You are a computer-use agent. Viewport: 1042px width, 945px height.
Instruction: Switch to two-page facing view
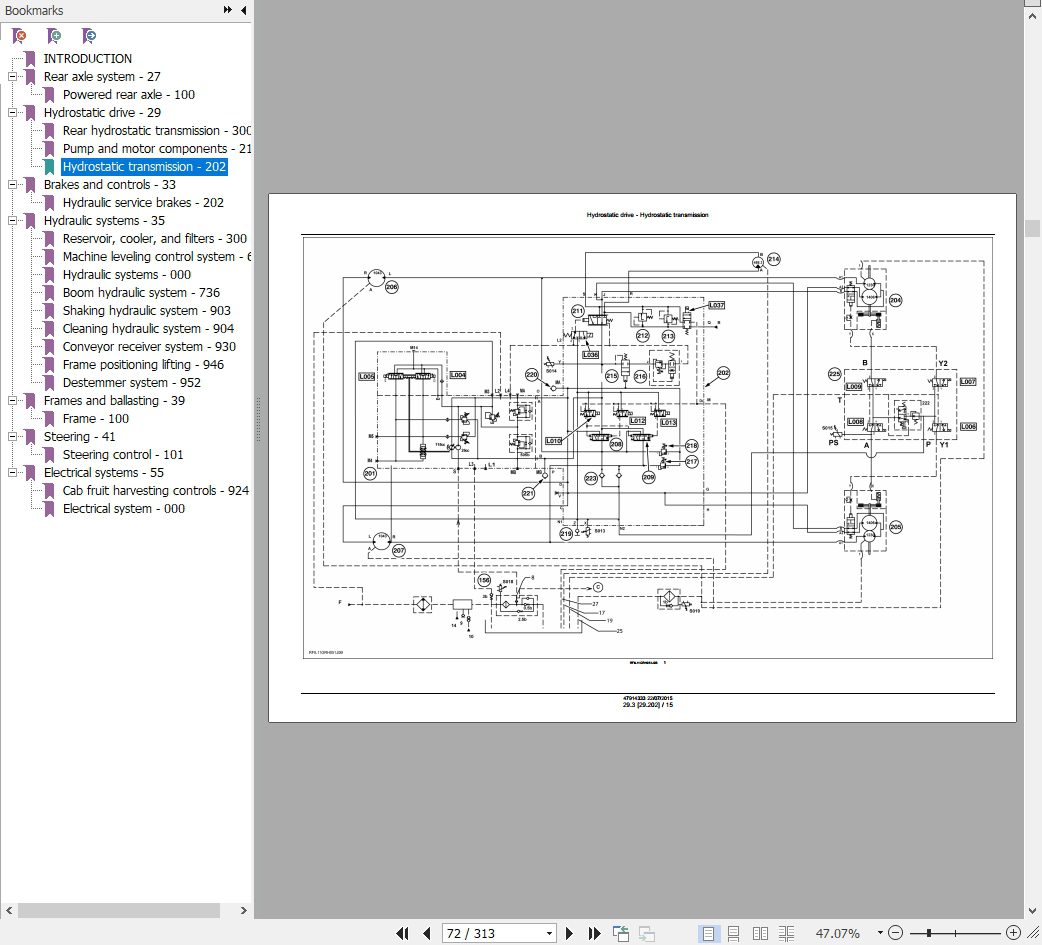tap(760, 932)
